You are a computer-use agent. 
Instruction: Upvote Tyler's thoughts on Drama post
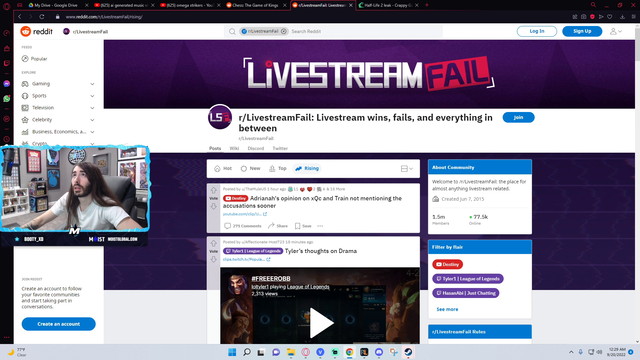[213, 244]
